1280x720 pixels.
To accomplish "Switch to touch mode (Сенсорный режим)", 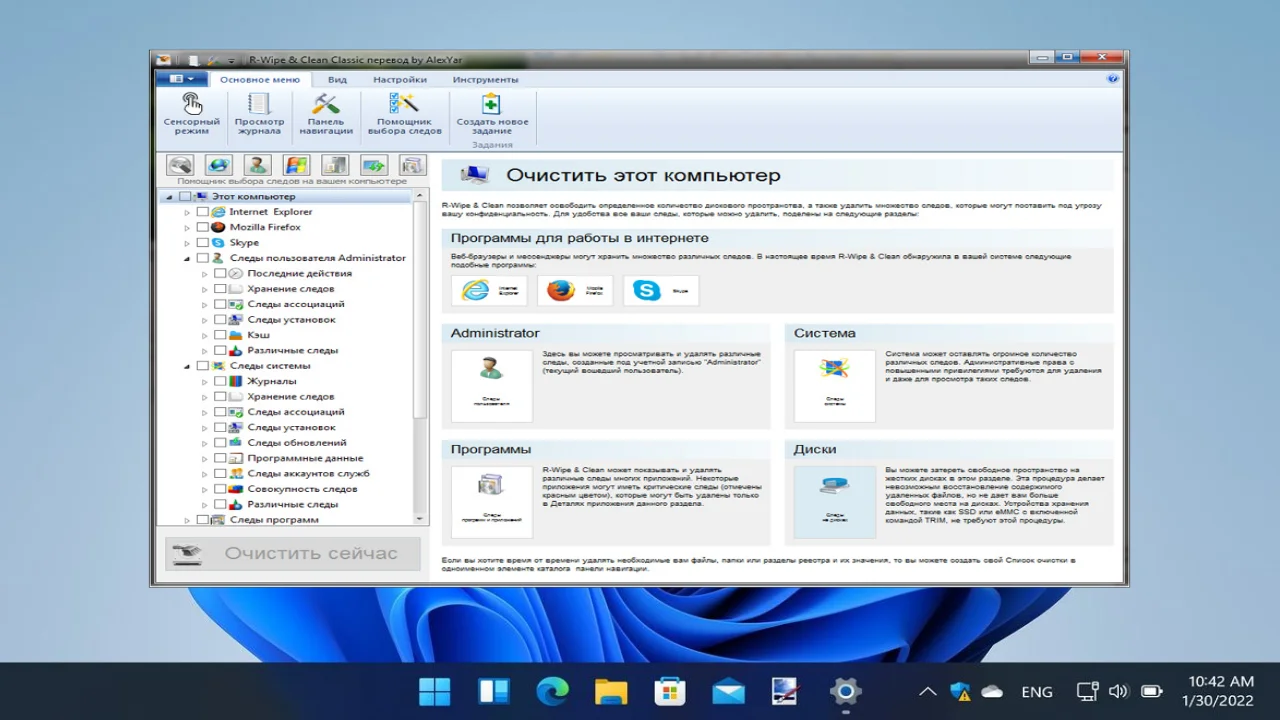I will tap(192, 114).
